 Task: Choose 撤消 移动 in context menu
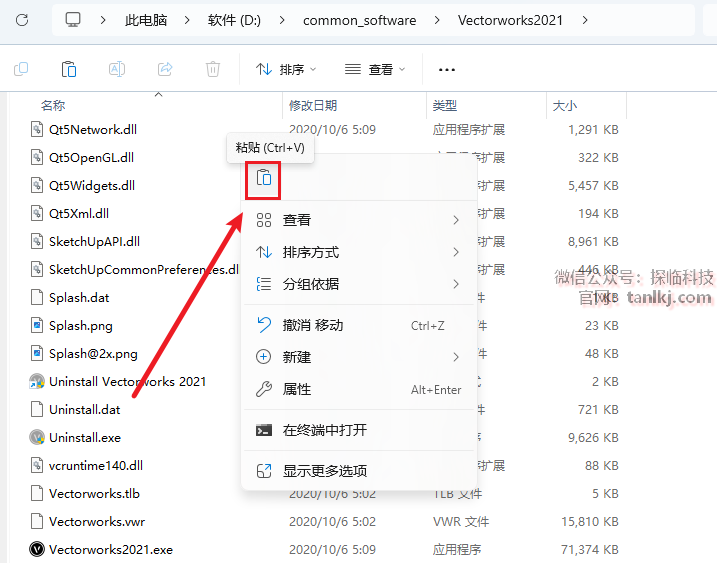click(358, 325)
